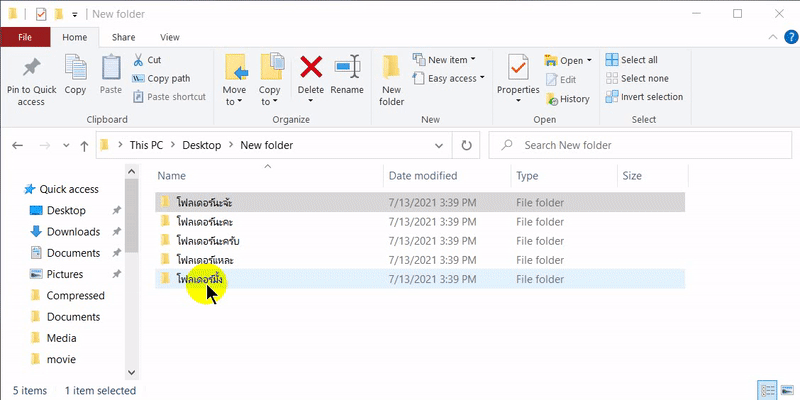Click the Edit ribbon button

click(561, 80)
